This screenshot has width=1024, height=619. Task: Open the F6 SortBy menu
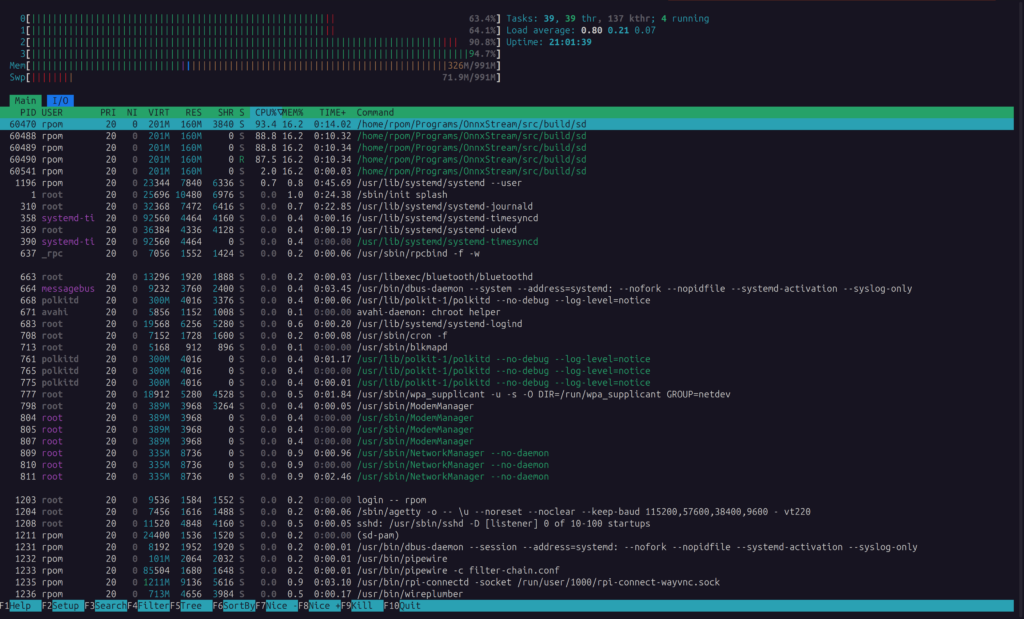pos(233,606)
